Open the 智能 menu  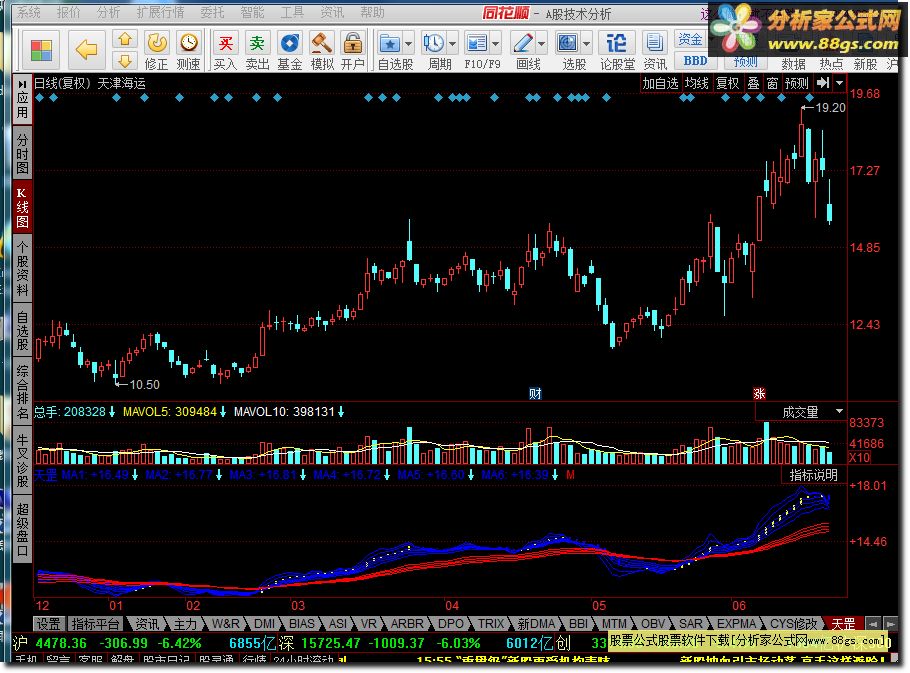click(252, 12)
